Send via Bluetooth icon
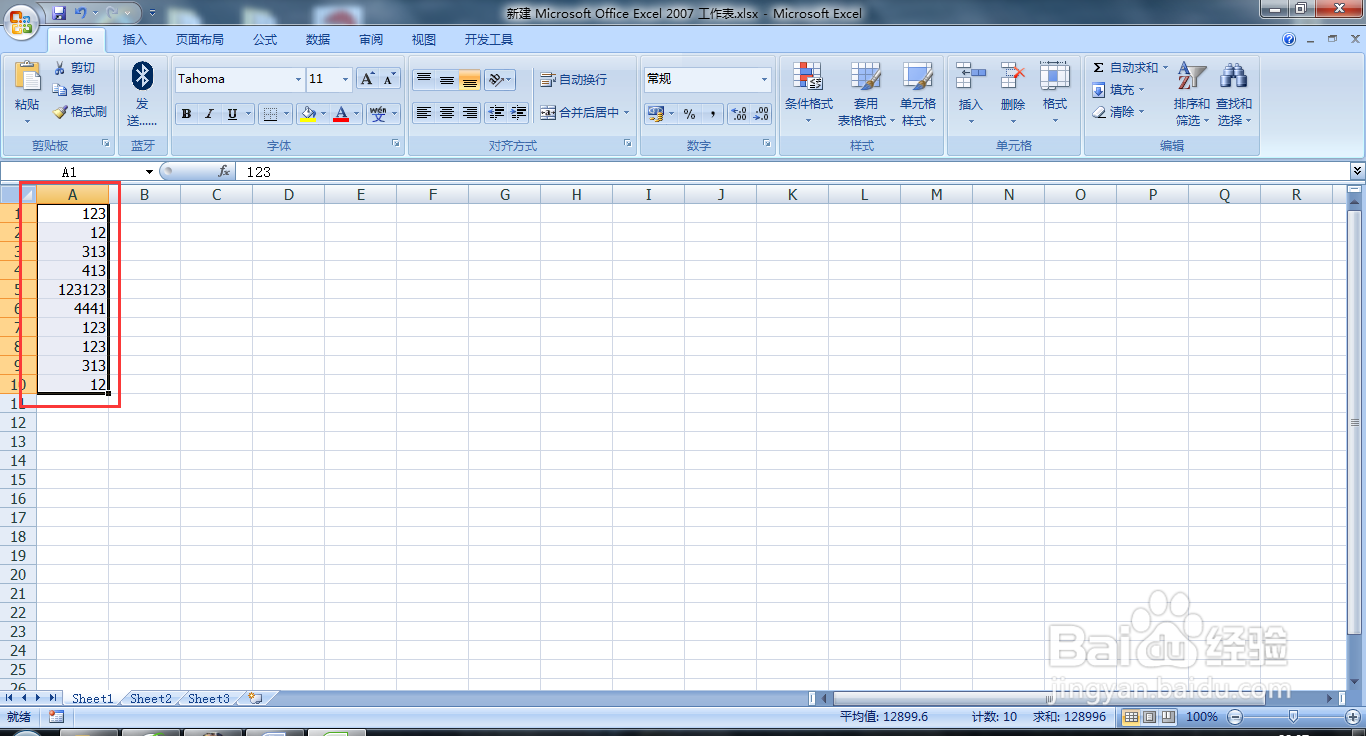This screenshot has width=1366, height=736. 142,76
